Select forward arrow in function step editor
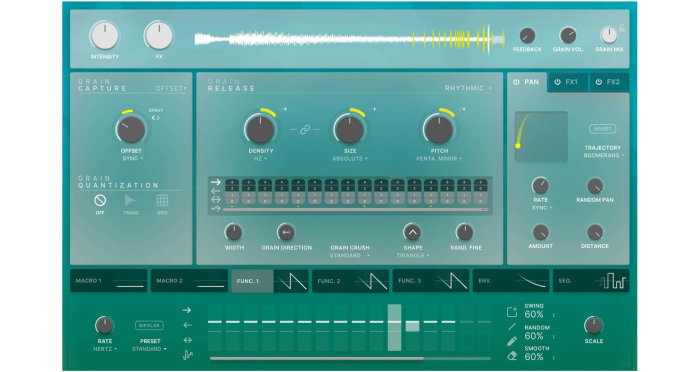Screen dimensions: 700x372 click(187, 310)
